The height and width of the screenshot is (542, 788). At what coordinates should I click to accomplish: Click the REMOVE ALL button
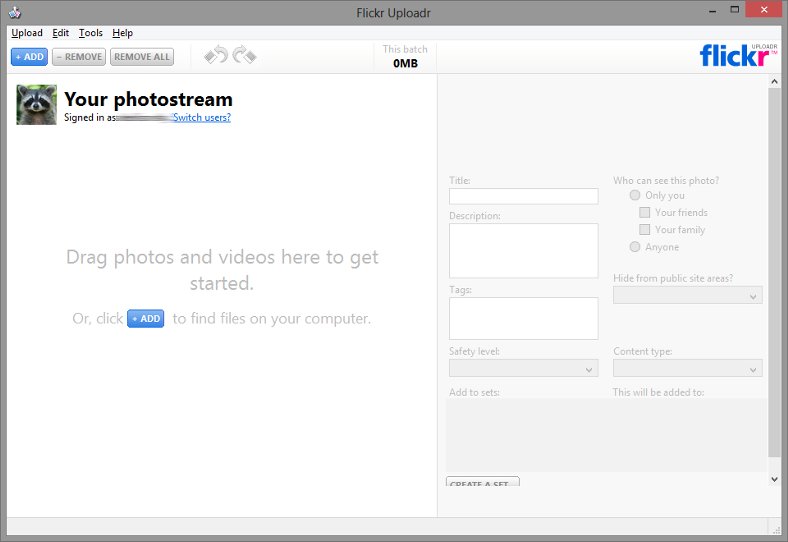[x=142, y=57]
